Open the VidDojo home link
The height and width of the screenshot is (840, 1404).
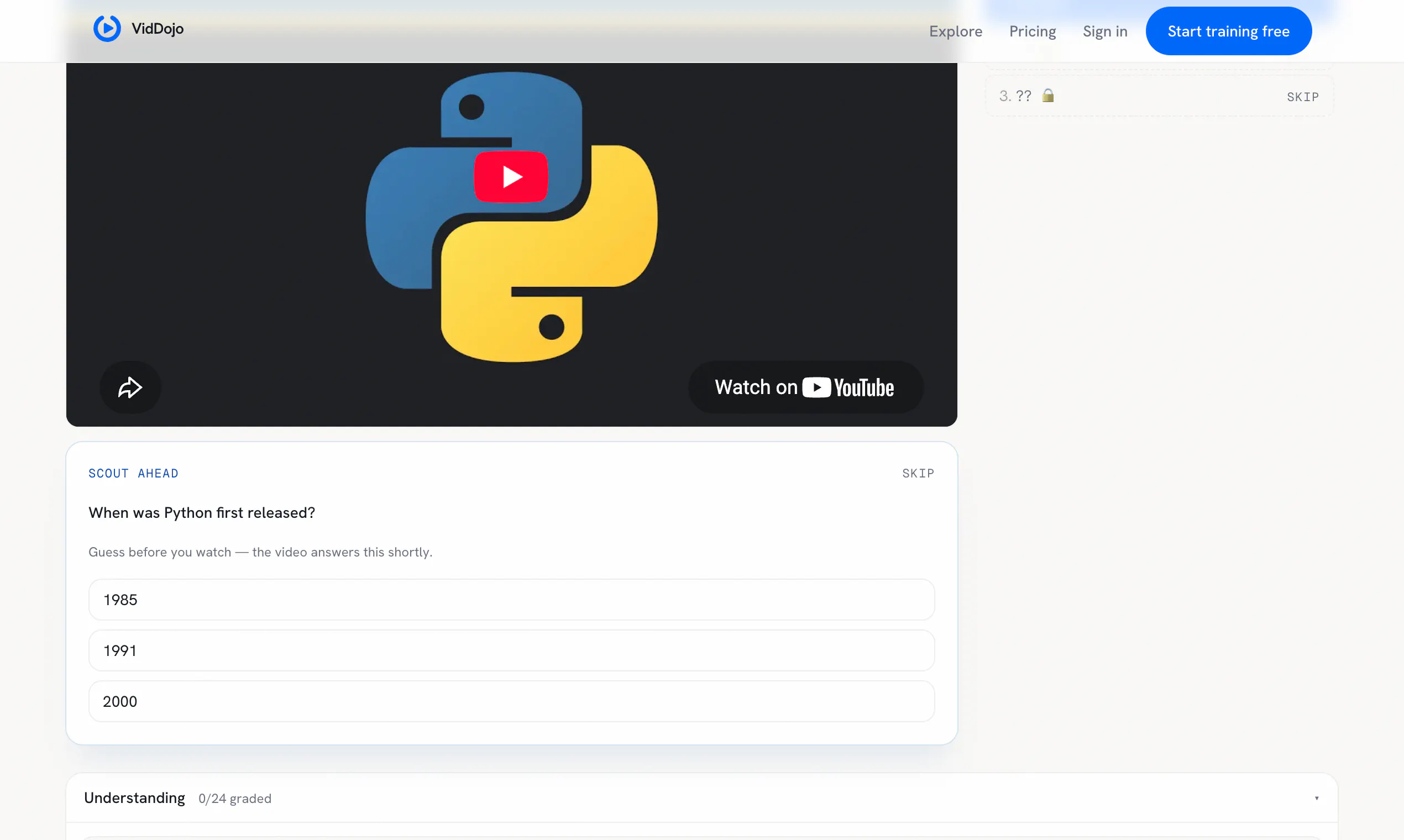pyautogui.click(x=139, y=28)
